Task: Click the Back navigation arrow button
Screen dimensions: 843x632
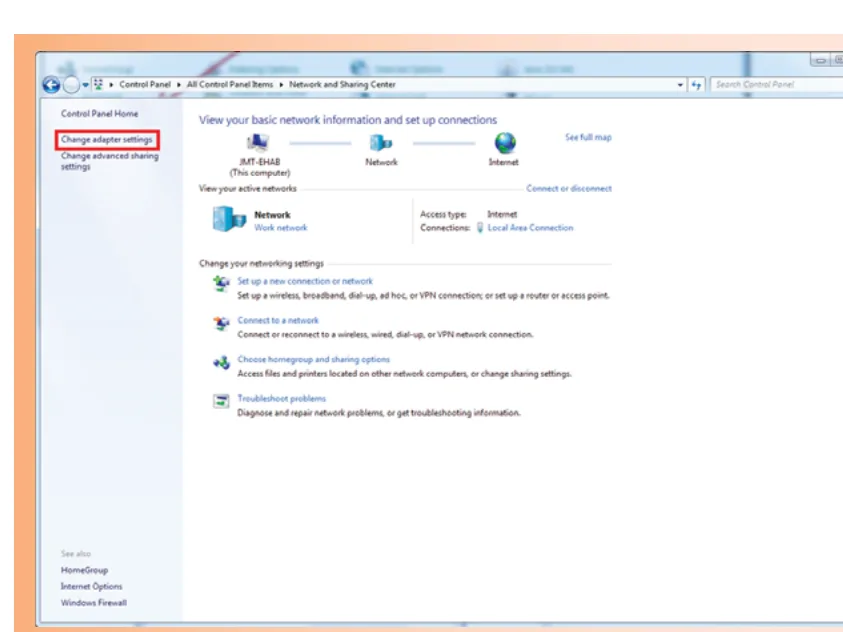Action: tap(52, 84)
